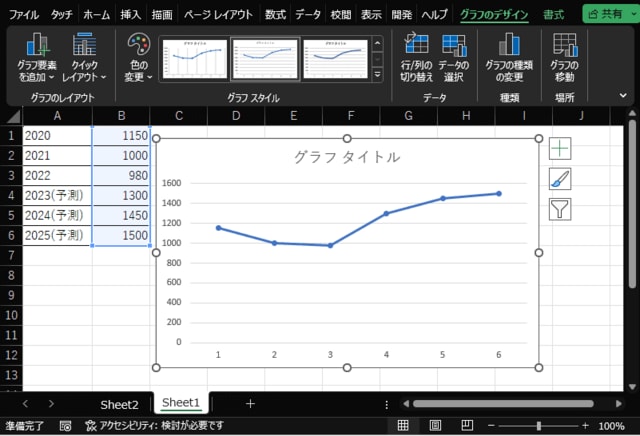Add a new sheet with plus button
Viewport: 640px width, 436px height.
tap(250, 404)
